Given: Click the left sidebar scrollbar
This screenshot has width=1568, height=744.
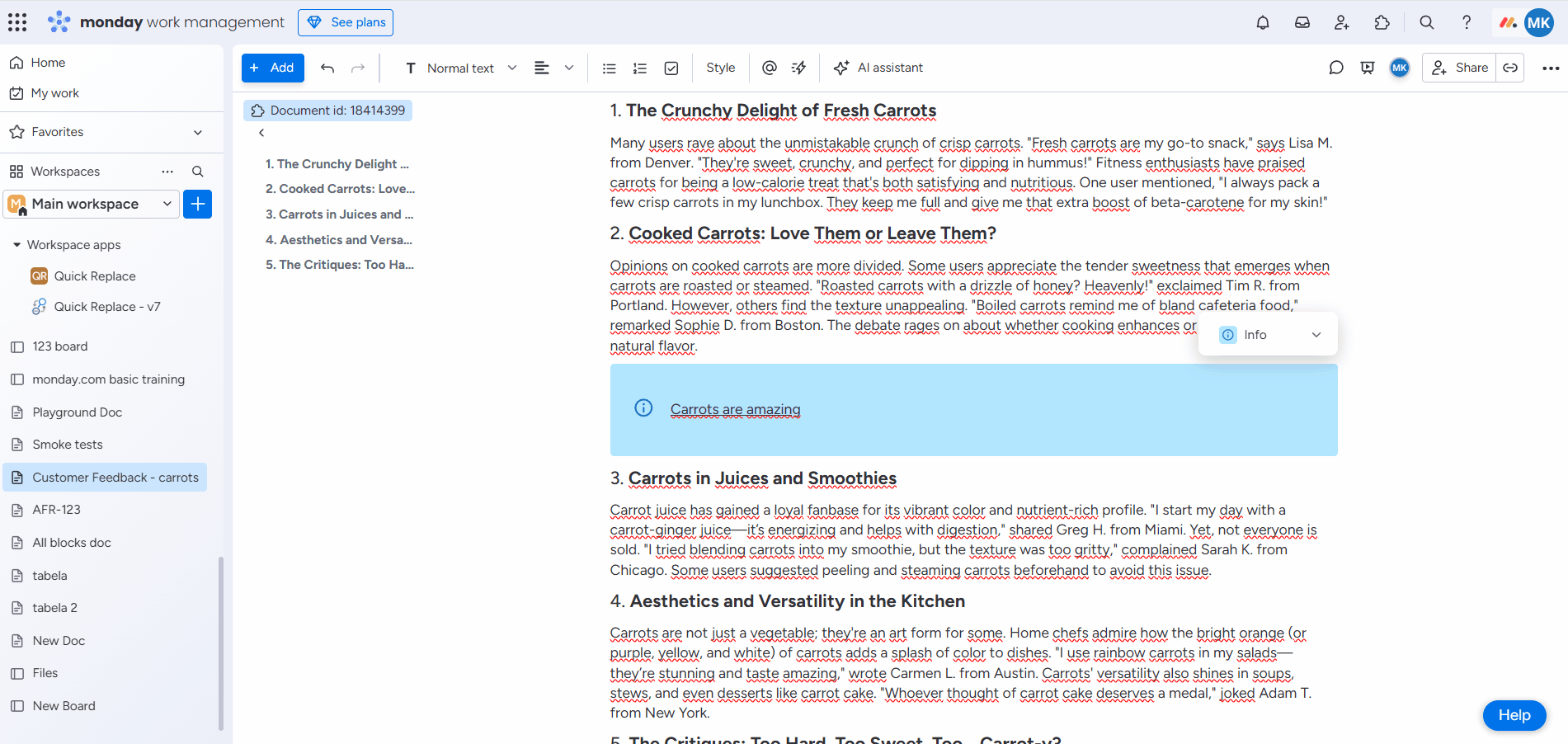Looking at the screenshot, I should (x=220, y=643).
